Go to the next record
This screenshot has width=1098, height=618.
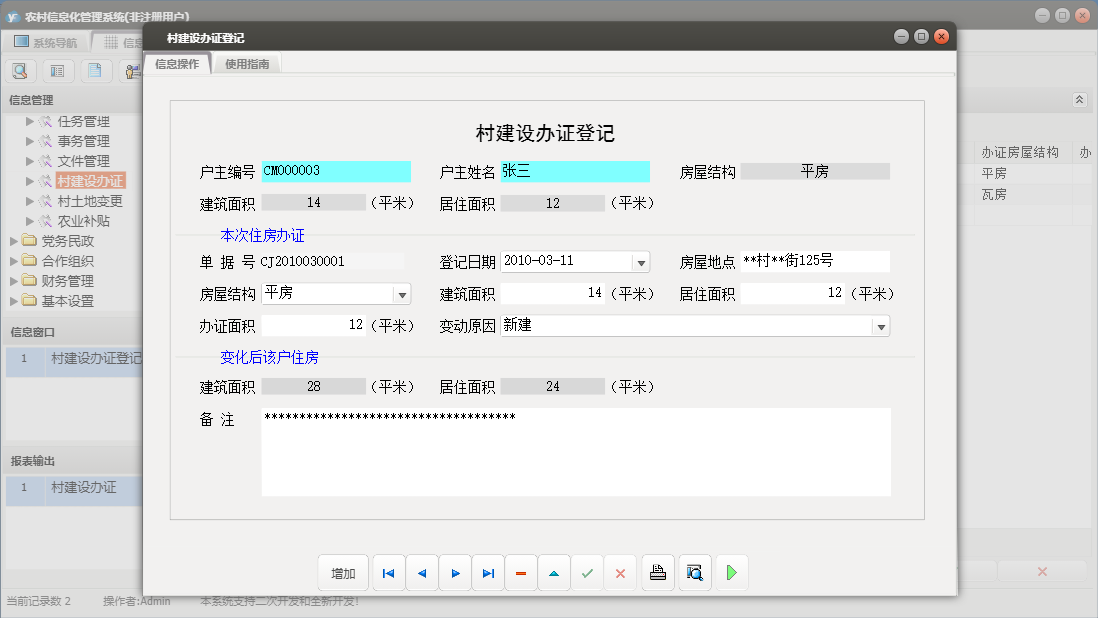[455, 572]
